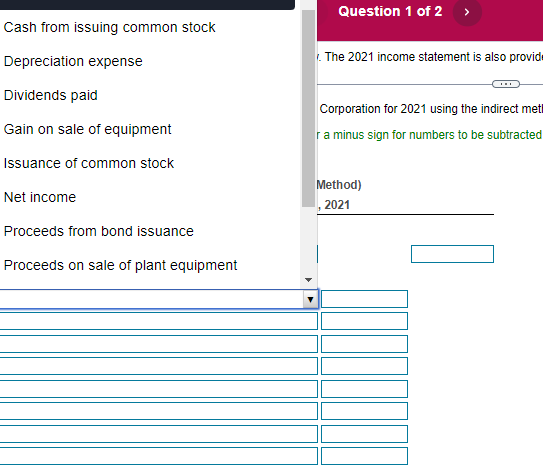This screenshot has width=543, height=467.
Task: Select 'Net income' from dropdown list
Action: point(40,197)
